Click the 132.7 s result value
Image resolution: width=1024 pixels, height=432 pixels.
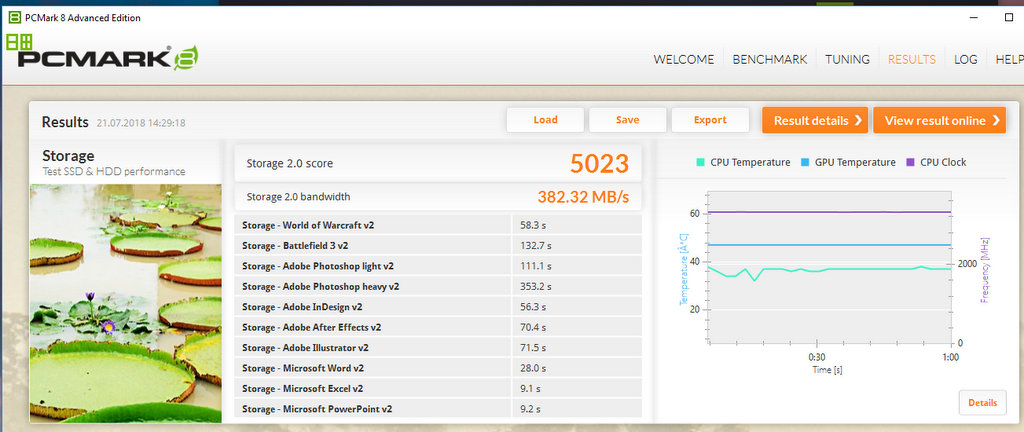(536, 245)
